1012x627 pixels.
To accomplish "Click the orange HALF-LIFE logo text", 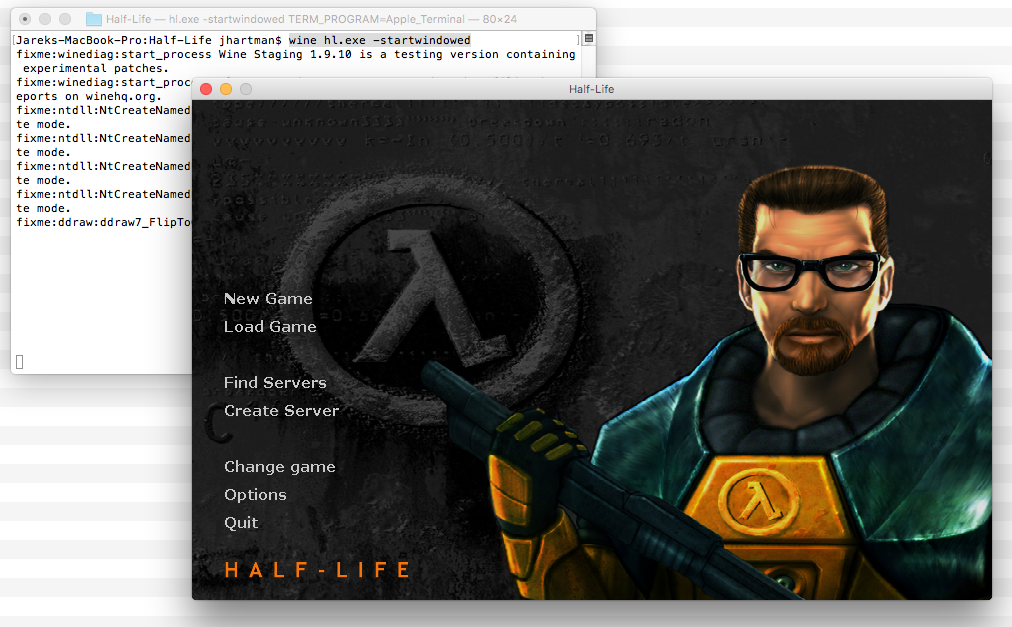I will (x=317, y=570).
